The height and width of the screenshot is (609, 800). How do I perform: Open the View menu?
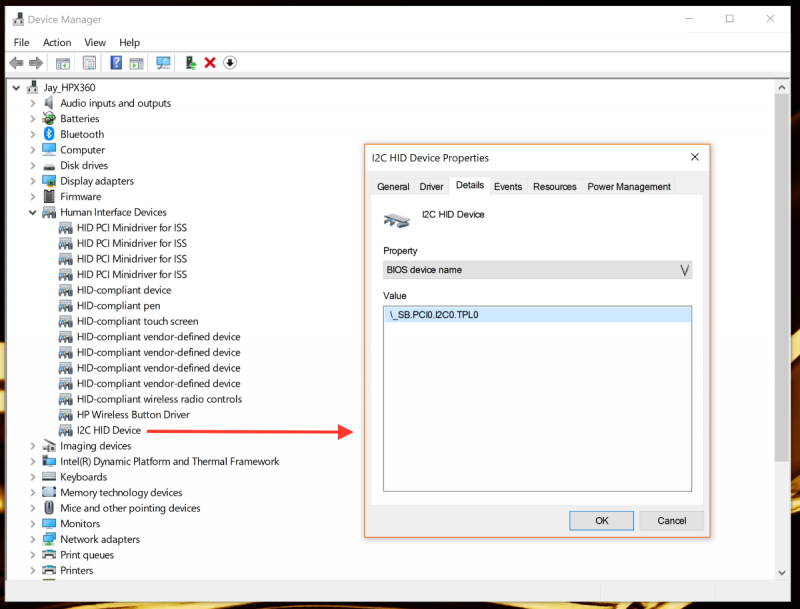(95, 42)
